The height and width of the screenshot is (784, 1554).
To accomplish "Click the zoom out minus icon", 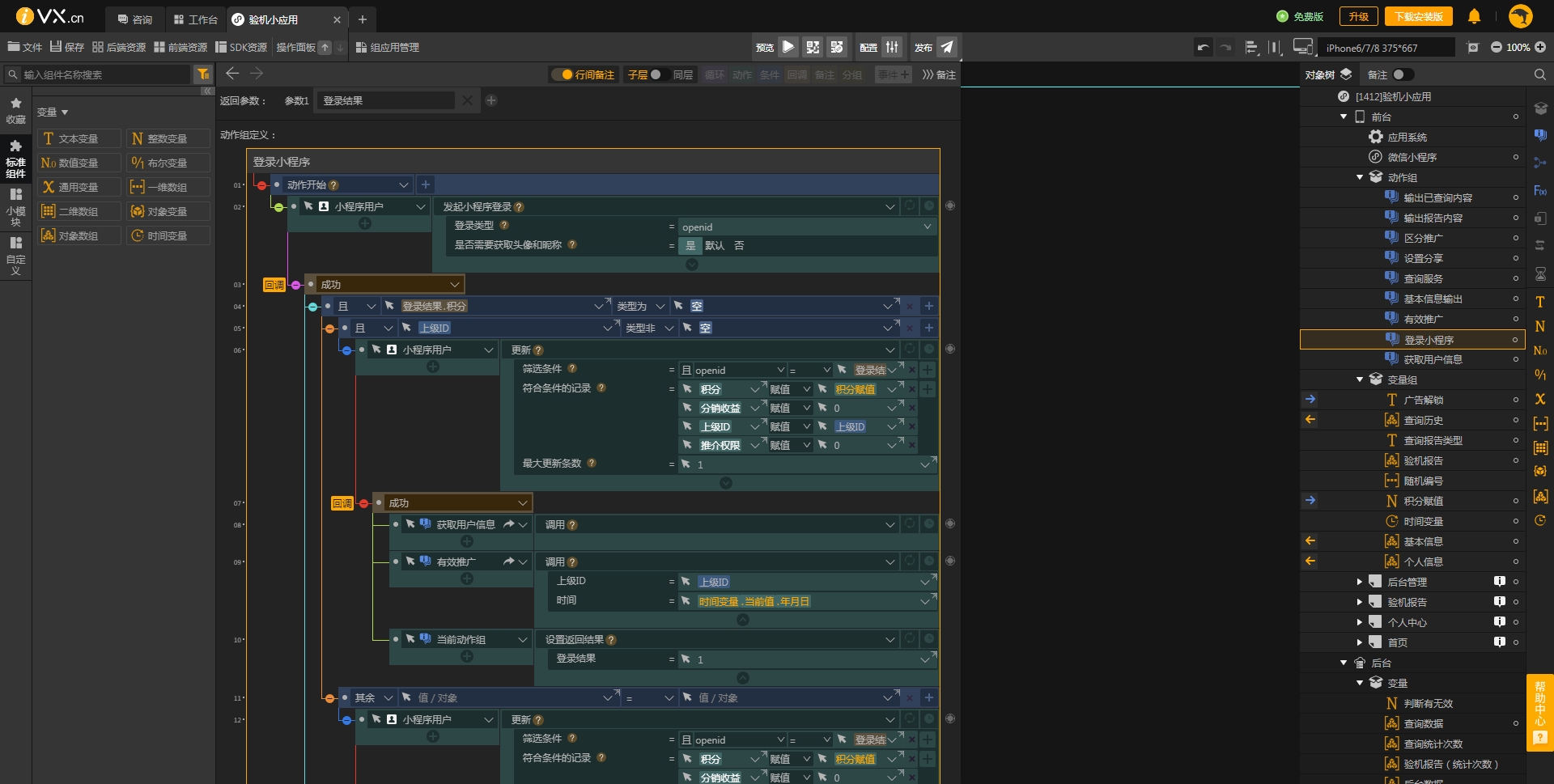I will tap(1497, 48).
